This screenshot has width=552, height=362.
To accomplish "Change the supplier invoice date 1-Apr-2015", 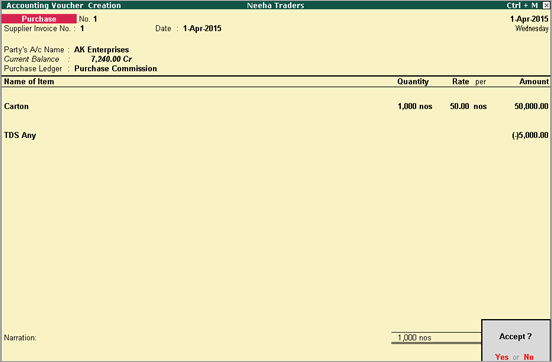I will (202, 29).
